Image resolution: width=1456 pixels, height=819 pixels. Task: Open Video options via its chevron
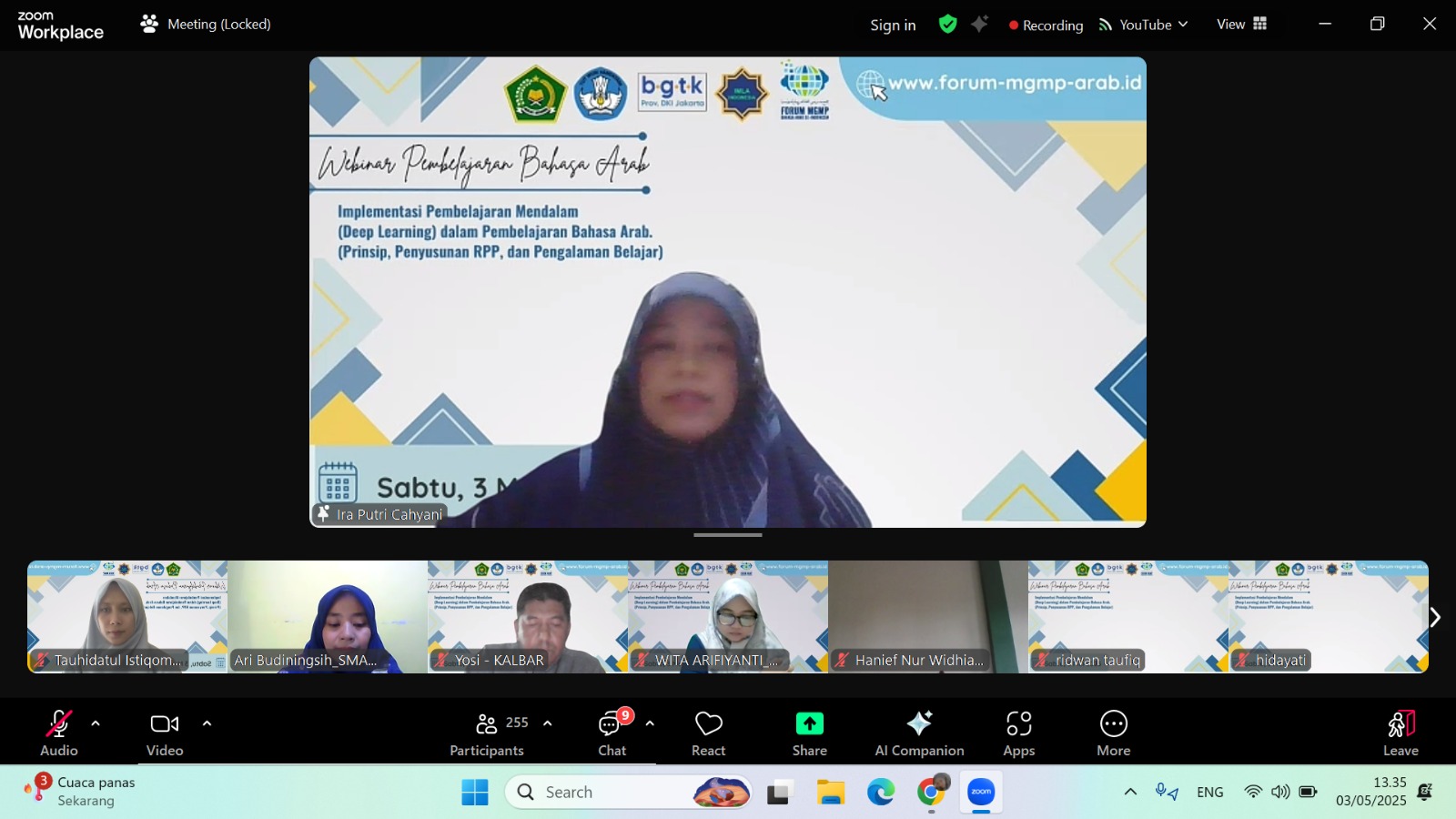coord(207,723)
